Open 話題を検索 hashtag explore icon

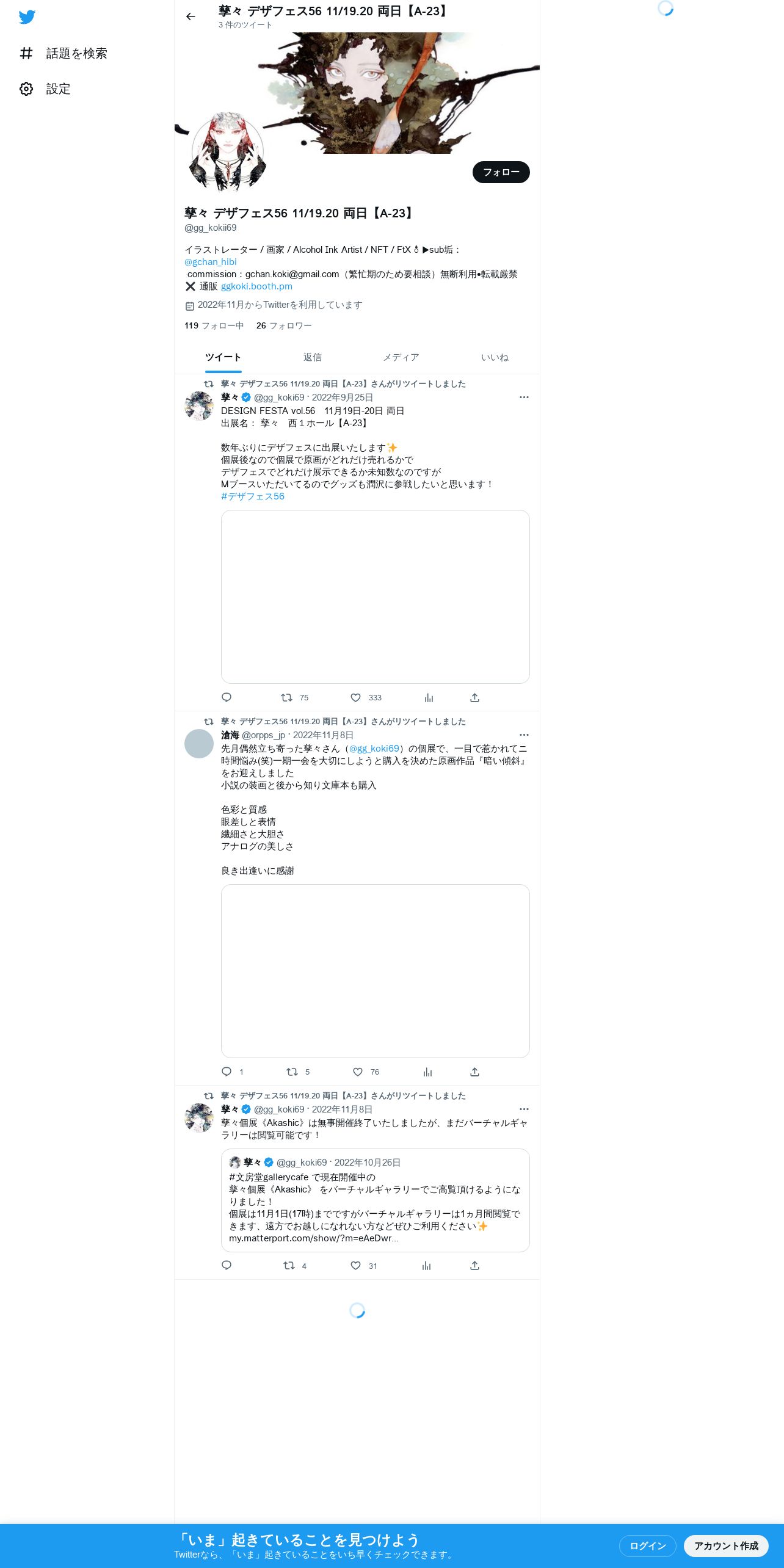click(x=26, y=53)
